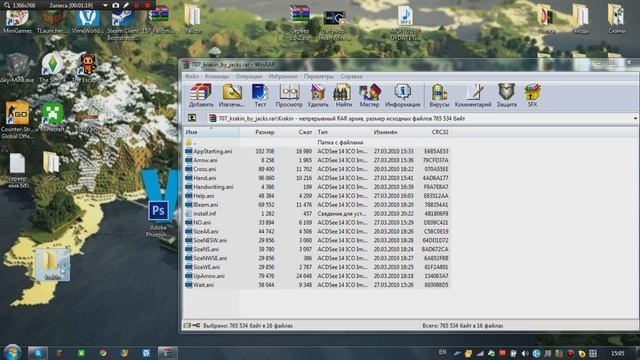The height and width of the screenshot is (360, 640).
Task: Select the NO.ani file
Action: pyautogui.click(x=316, y=222)
